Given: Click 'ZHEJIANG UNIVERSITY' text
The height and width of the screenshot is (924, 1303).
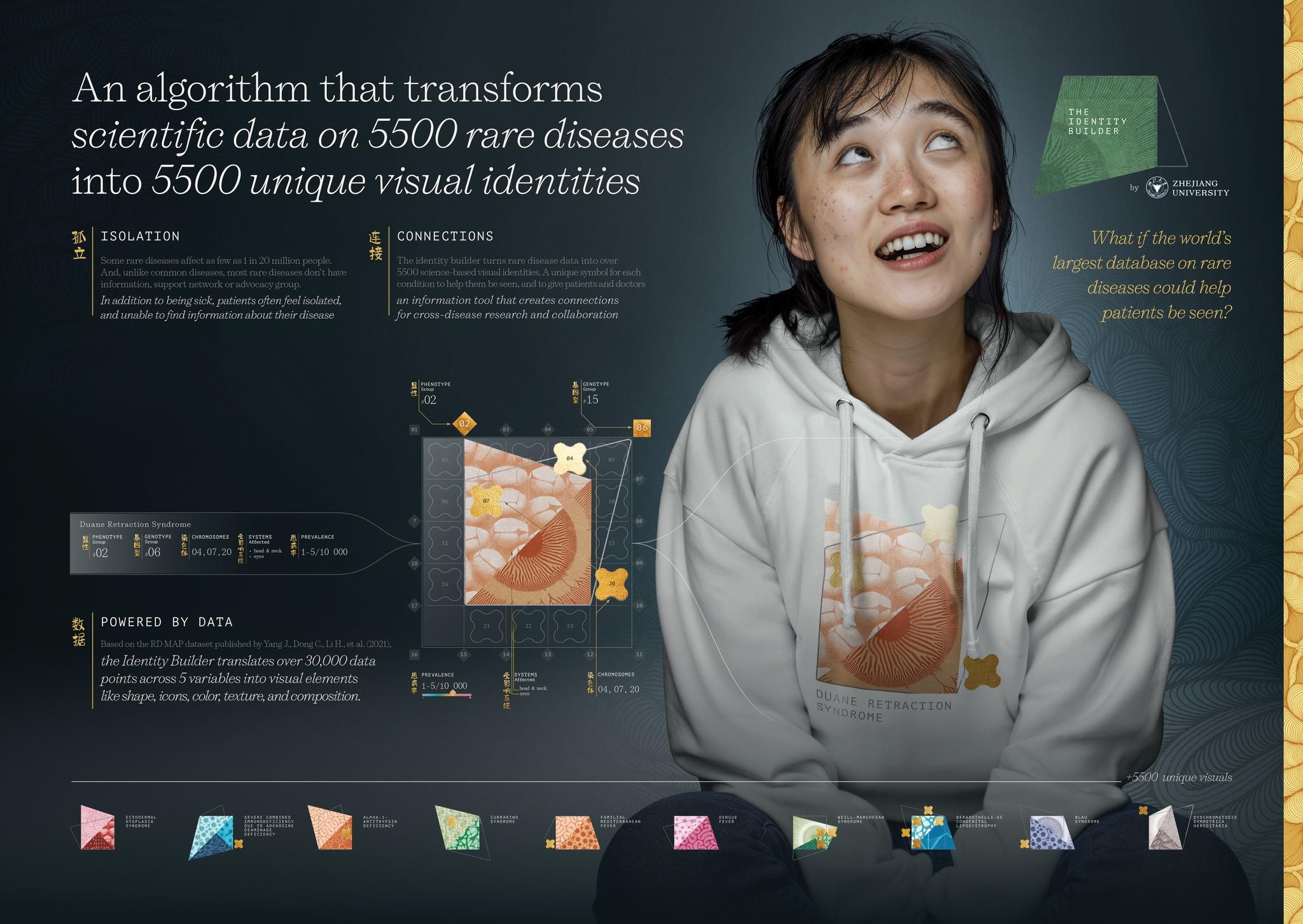Looking at the screenshot, I should point(1201,188).
